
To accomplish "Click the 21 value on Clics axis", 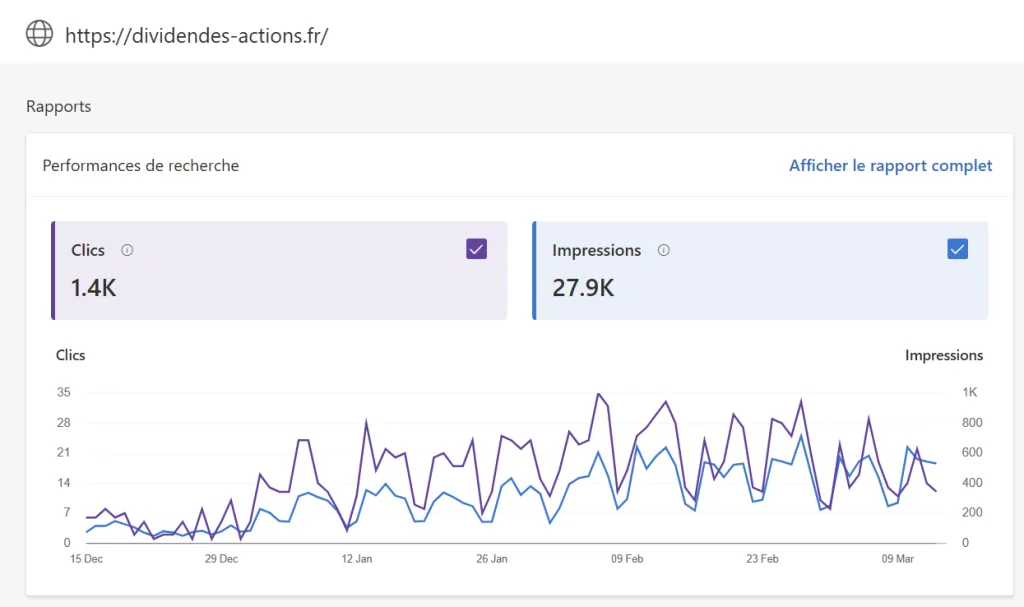I will (x=63, y=453).
